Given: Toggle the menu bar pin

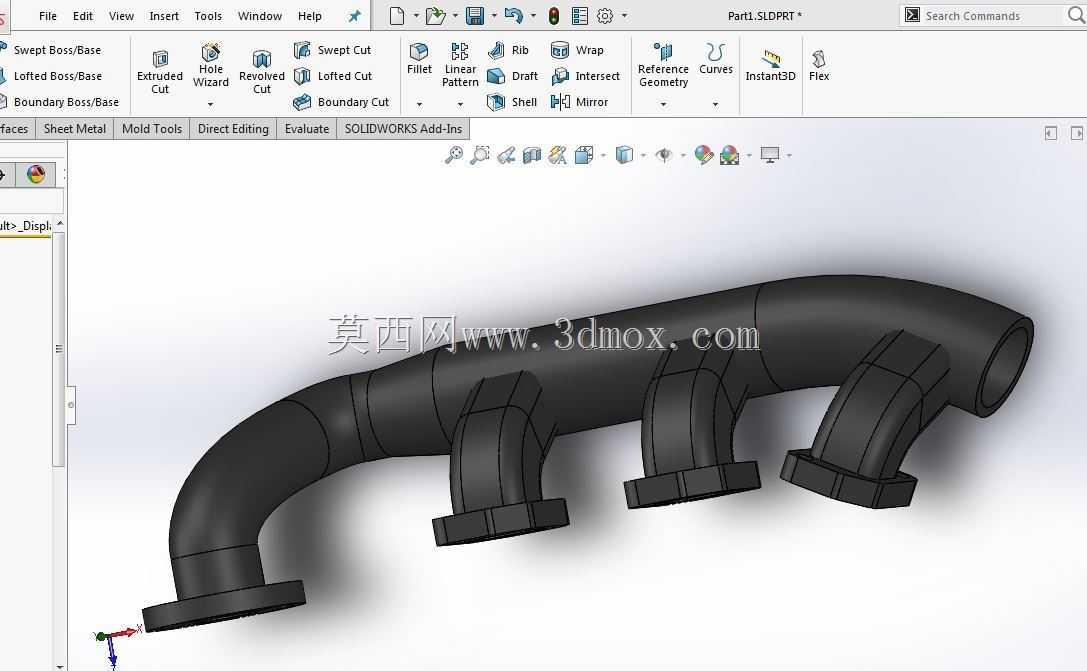Looking at the screenshot, I should point(354,16).
